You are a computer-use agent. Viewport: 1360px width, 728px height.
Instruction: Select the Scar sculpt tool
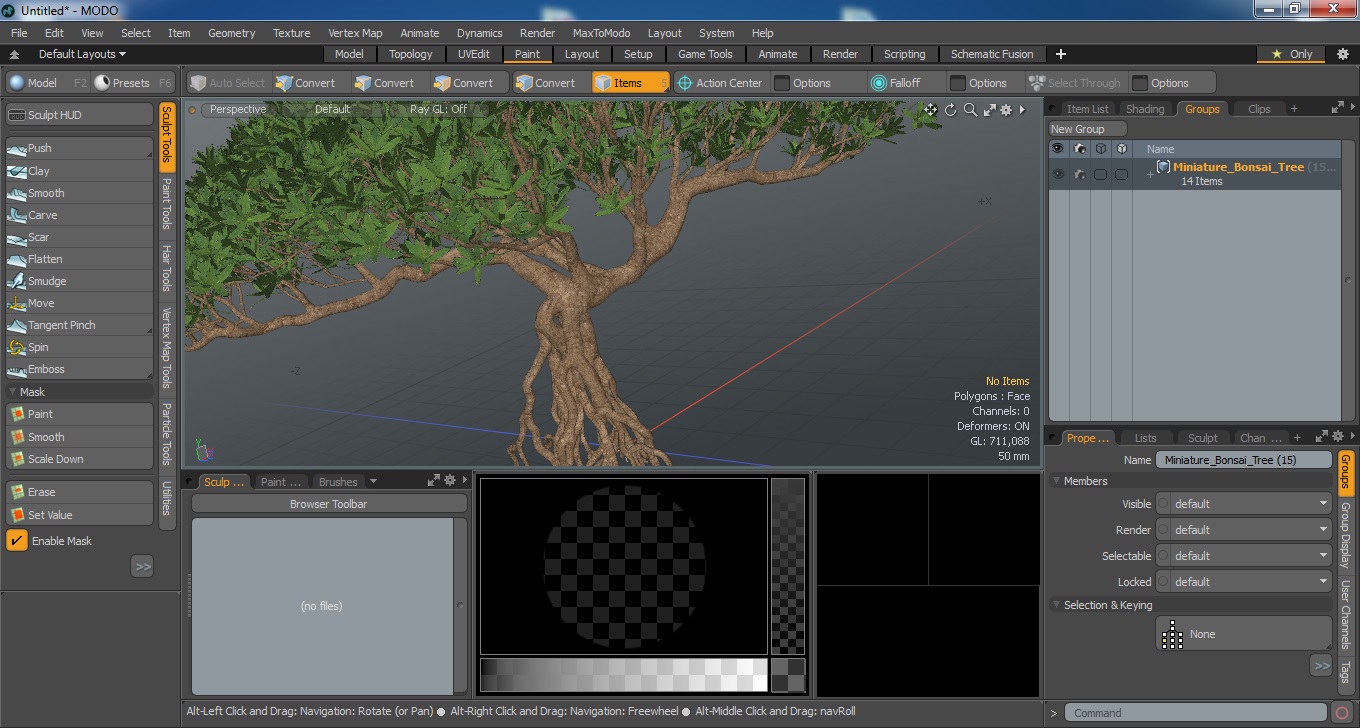(79, 237)
